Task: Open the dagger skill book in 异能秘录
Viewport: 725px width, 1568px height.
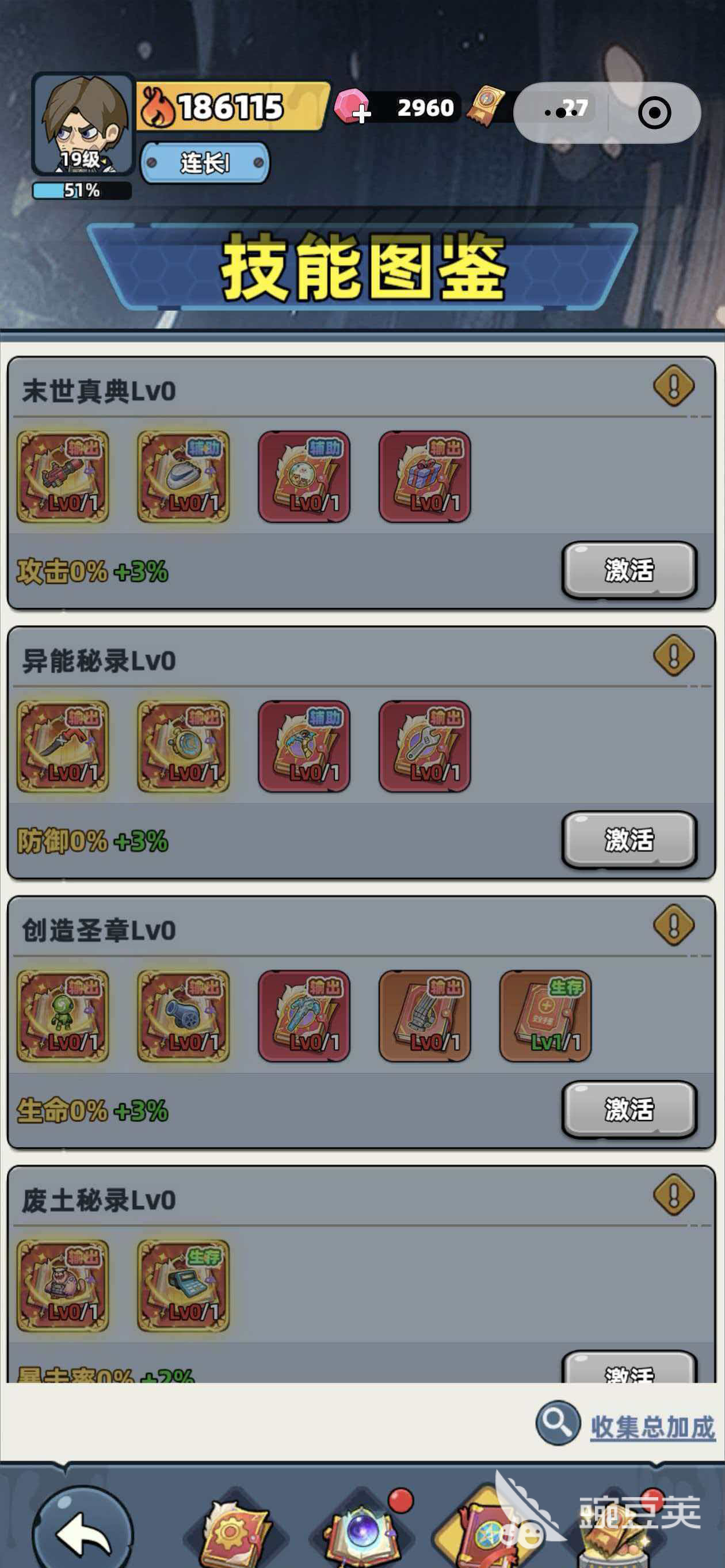Action: 63,746
